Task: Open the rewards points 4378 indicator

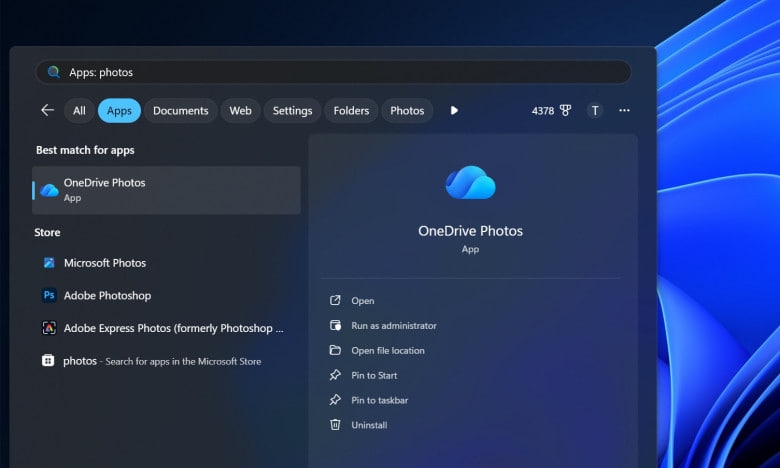Action: (x=551, y=110)
